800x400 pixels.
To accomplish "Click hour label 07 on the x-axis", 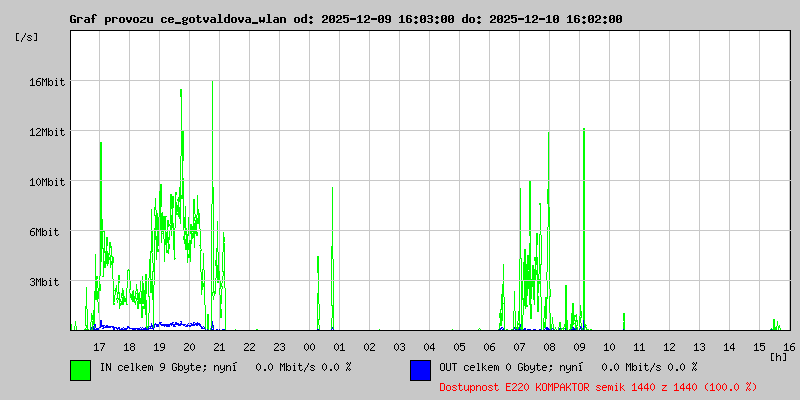I will [x=519, y=347].
